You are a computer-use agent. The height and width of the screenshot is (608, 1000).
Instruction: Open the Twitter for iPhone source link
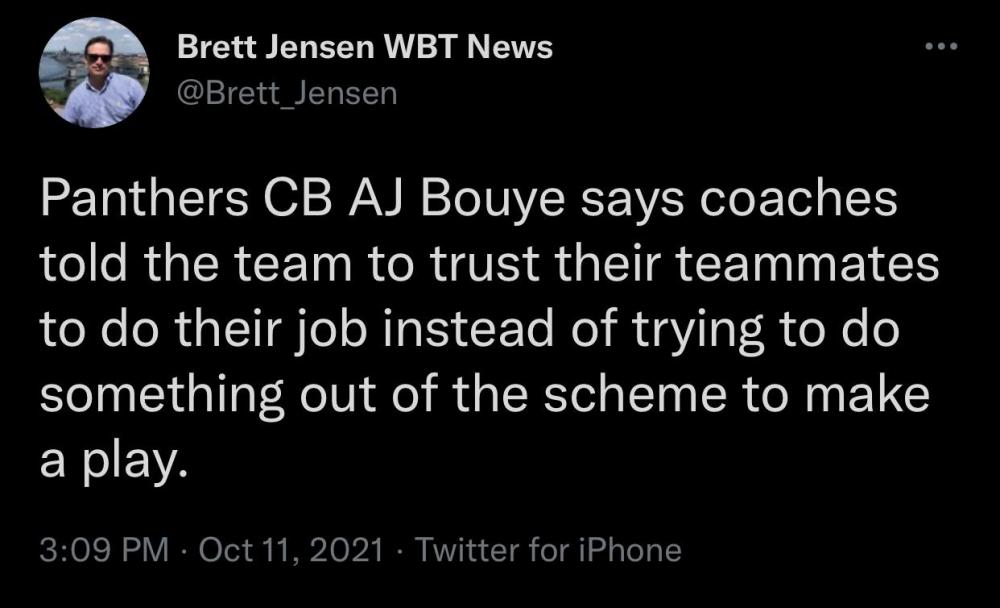pyautogui.click(x=547, y=549)
